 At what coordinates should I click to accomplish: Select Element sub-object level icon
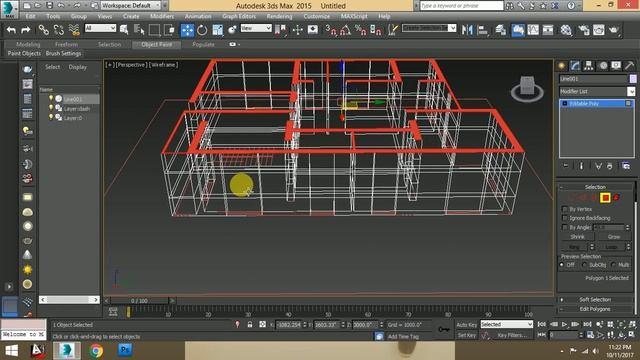(616, 198)
